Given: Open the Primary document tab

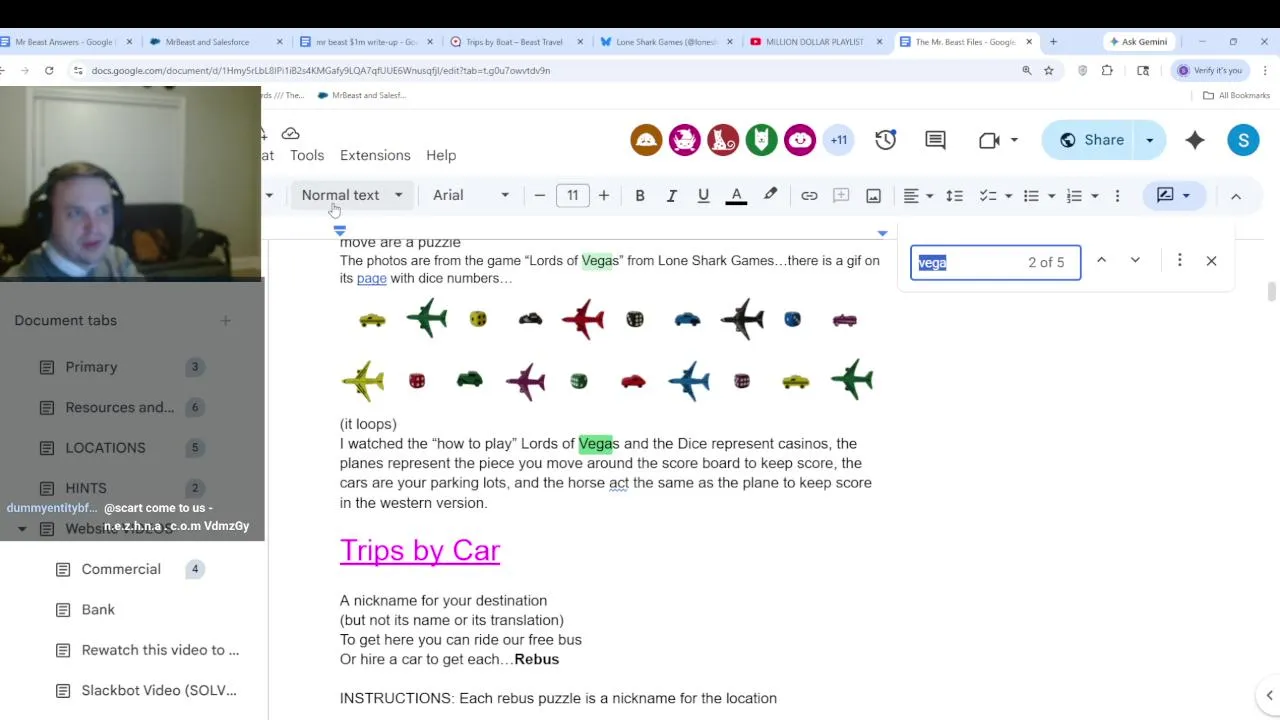Looking at the screenshot, I should point(91,367).
